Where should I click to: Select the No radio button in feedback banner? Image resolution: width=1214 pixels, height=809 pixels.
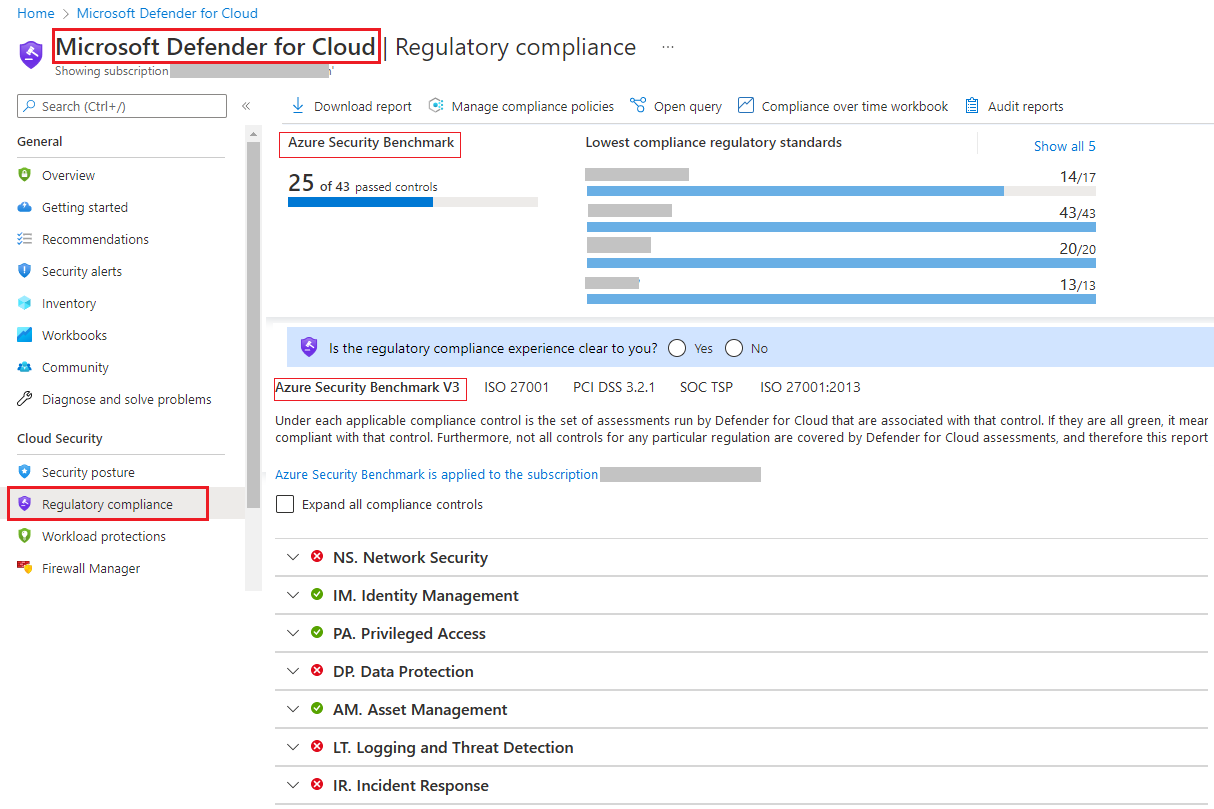pos(734,348)
